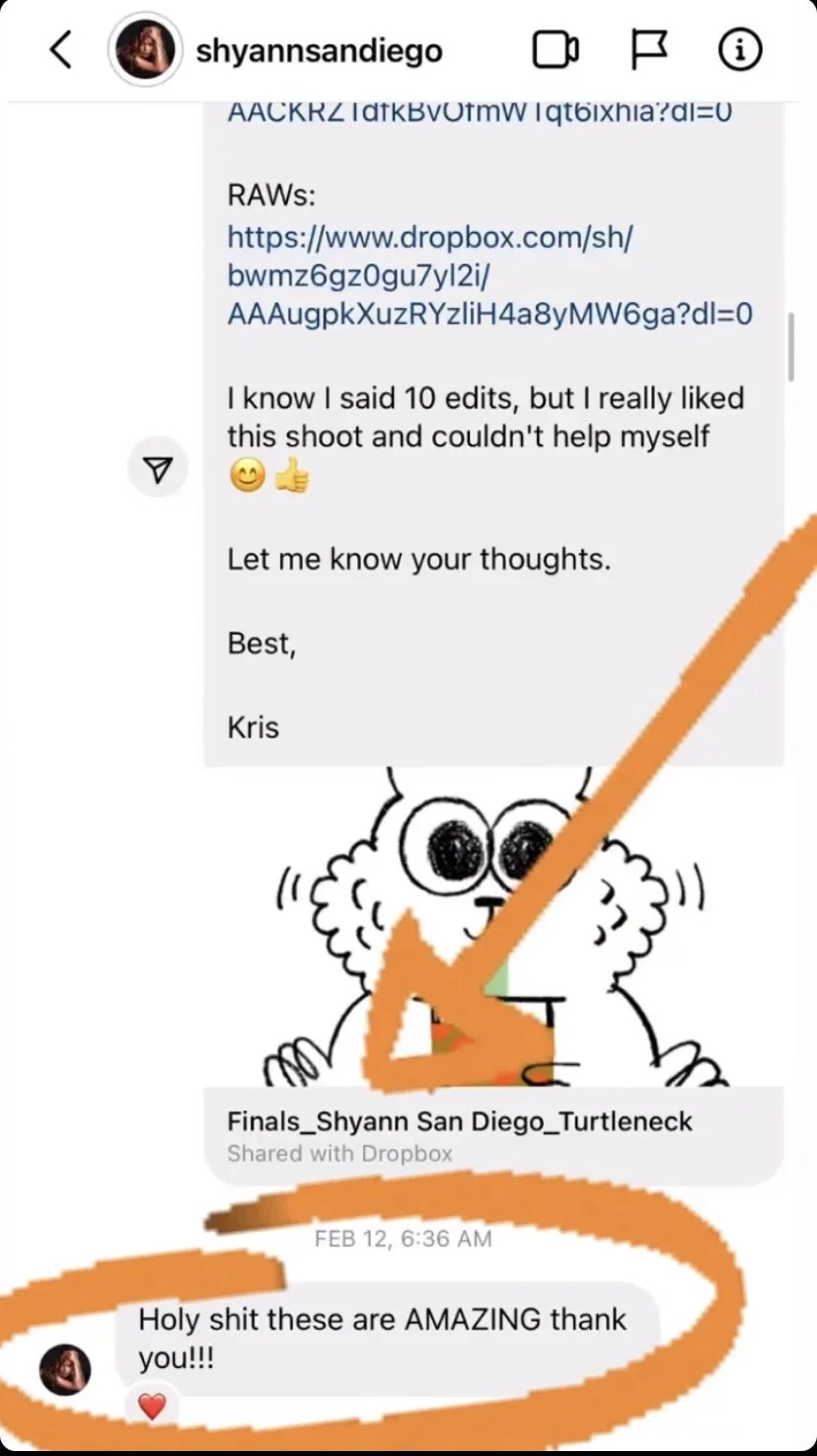The height and width of the screenshot is (1456, 817).
Task: Tap the cartoon Dropbox preview image
Action: 493,926
